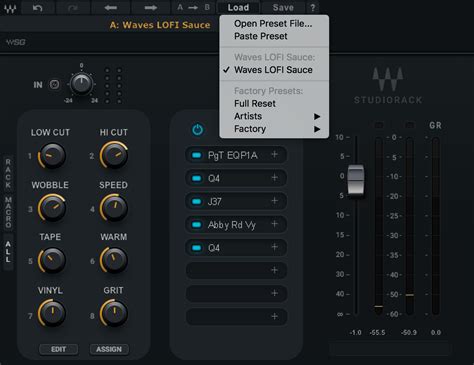Click the left meter peak -55.5
Image resolution: width=474 pixels, height=365 pixels.
(x=377, y=333)
